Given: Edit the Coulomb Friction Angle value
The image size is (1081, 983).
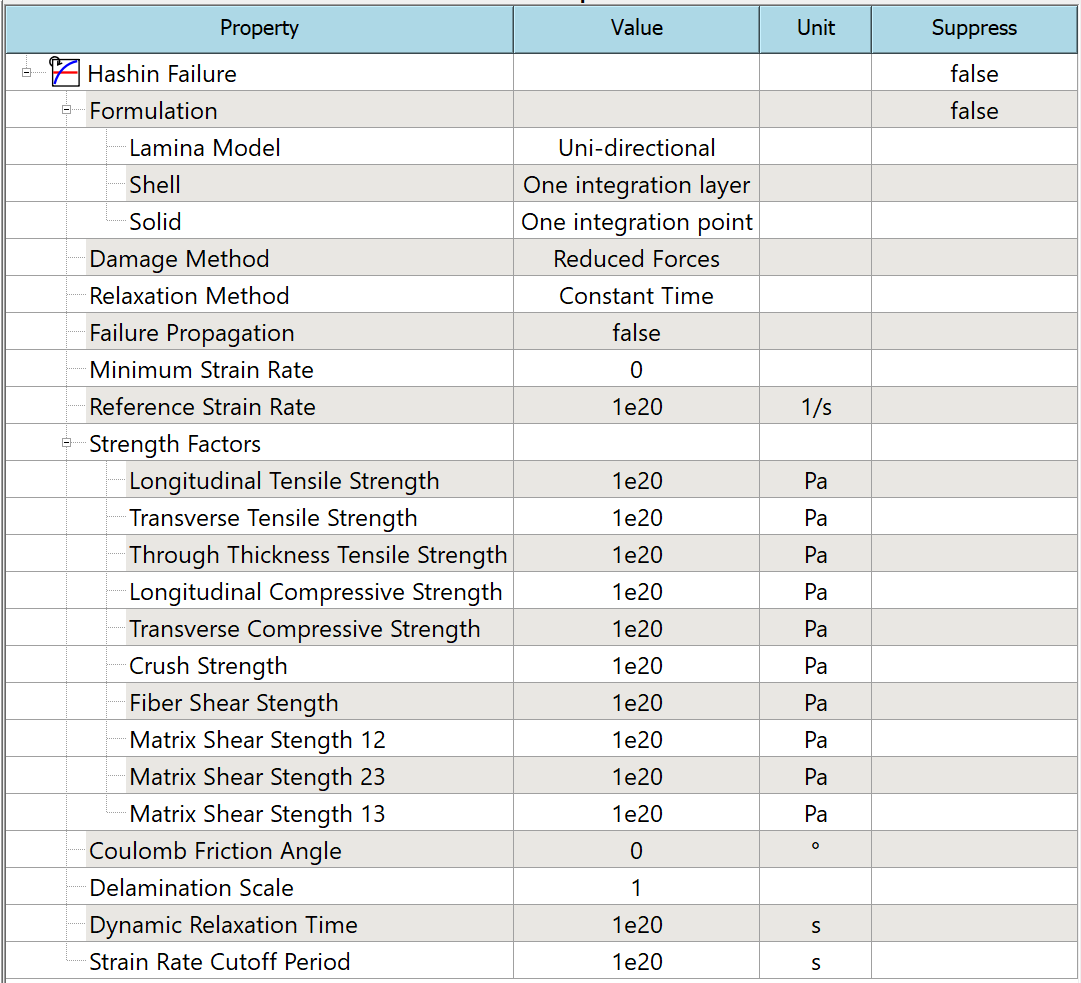Looking at the screenshot, I should click(x=636, y=849).
